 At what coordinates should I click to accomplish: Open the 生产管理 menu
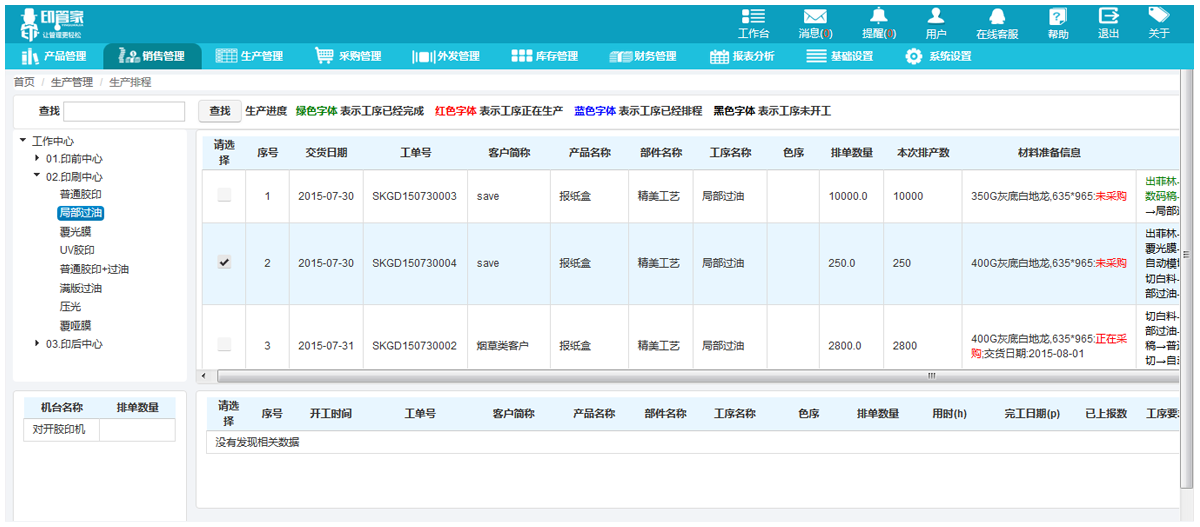pos(249,56)
